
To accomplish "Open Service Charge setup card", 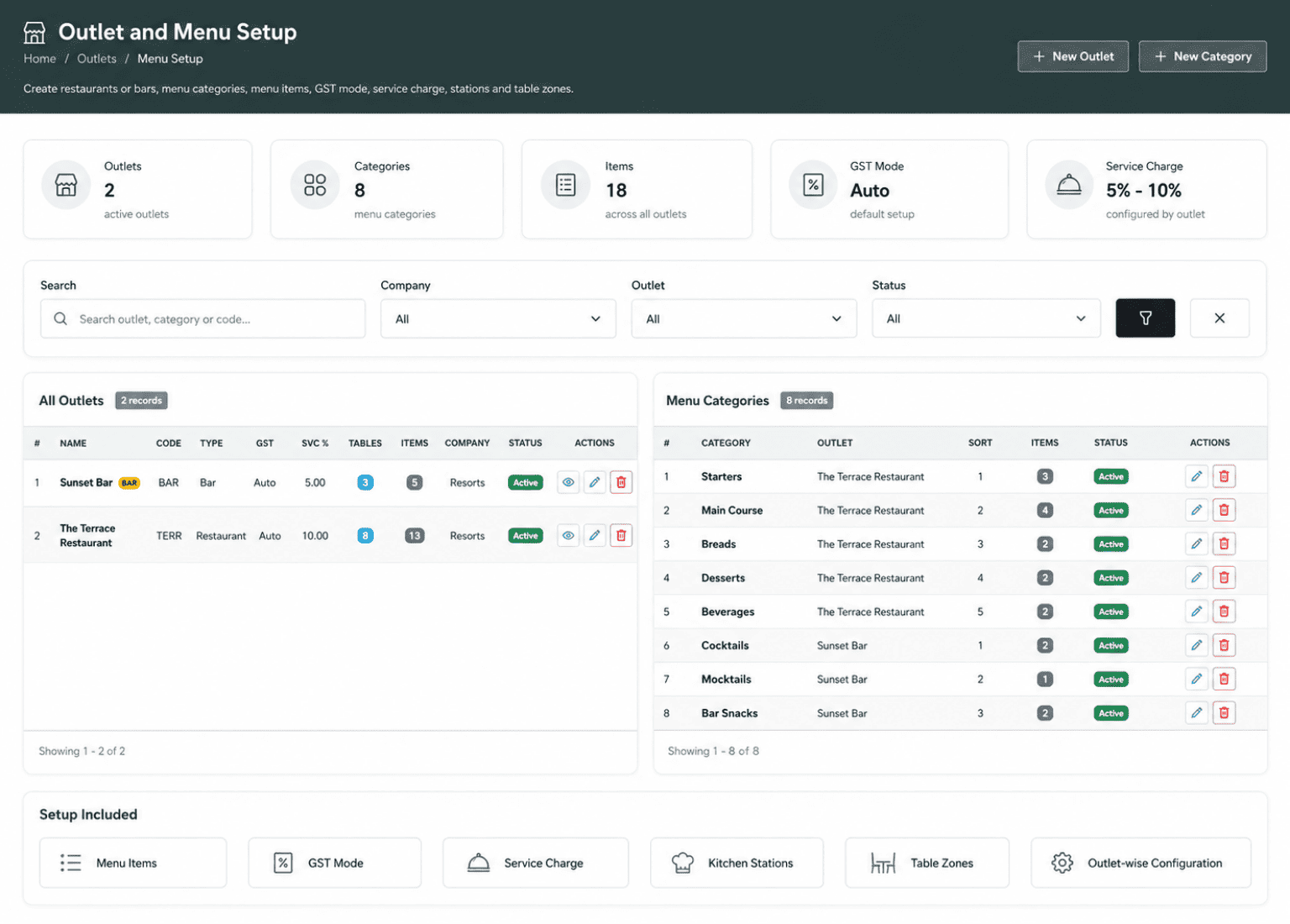I will click(x=536, y=863).
